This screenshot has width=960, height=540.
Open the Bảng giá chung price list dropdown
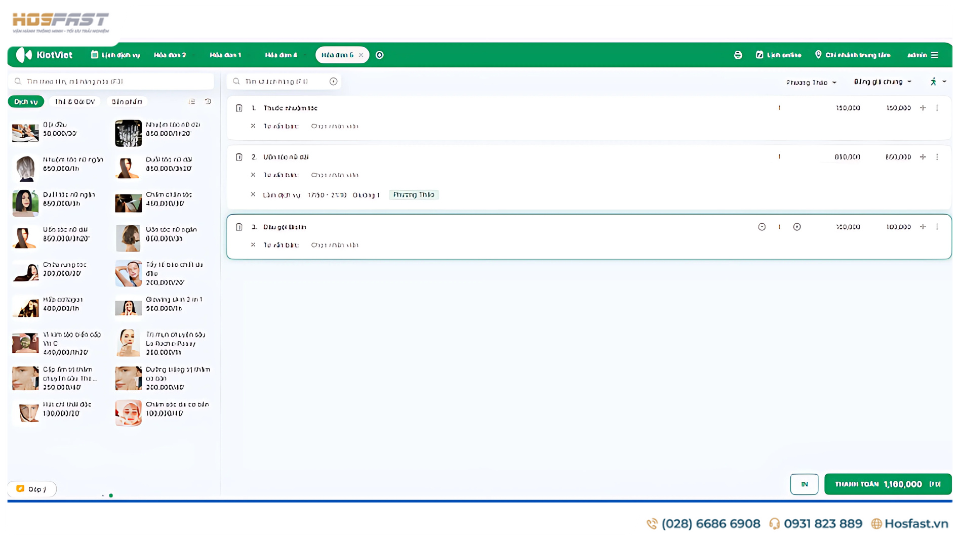tap(884, 82)
